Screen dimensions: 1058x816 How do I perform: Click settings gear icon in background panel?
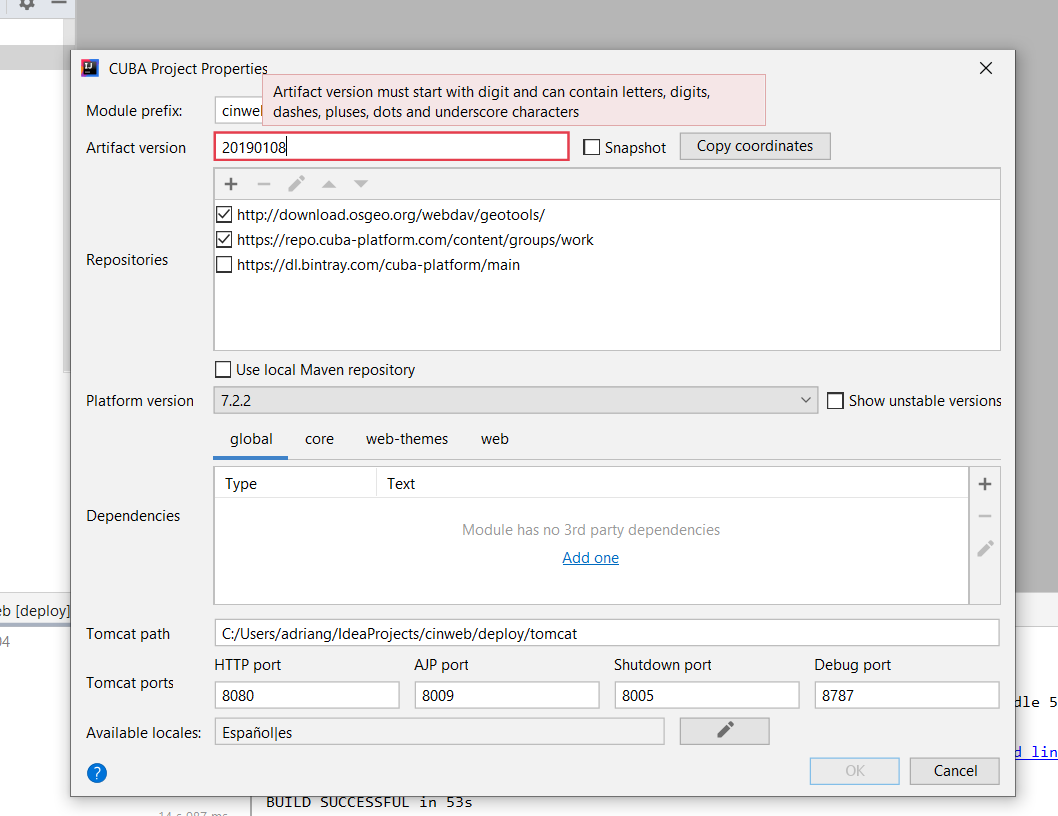coord(26,4)
